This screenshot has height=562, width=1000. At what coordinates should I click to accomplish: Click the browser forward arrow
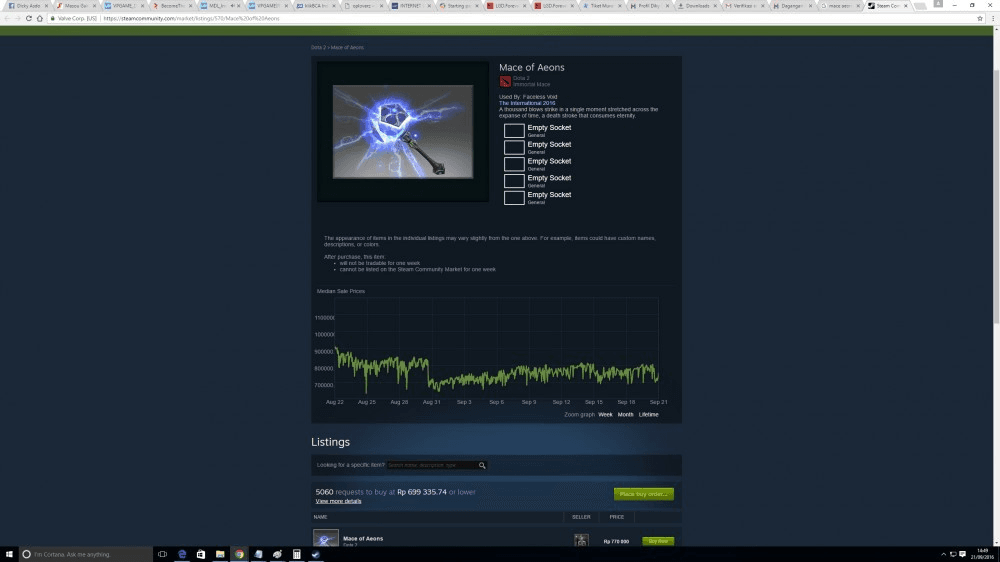(x=18, y=18)
